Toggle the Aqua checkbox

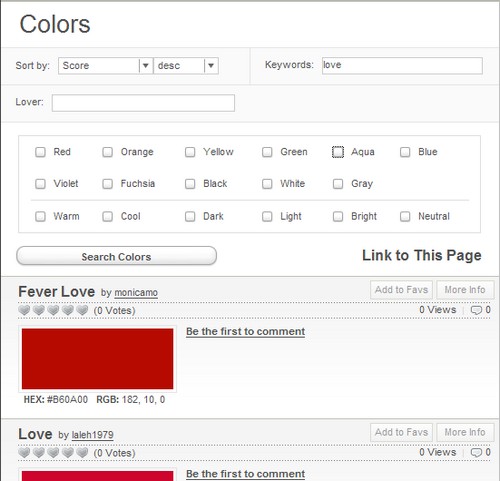338,152
